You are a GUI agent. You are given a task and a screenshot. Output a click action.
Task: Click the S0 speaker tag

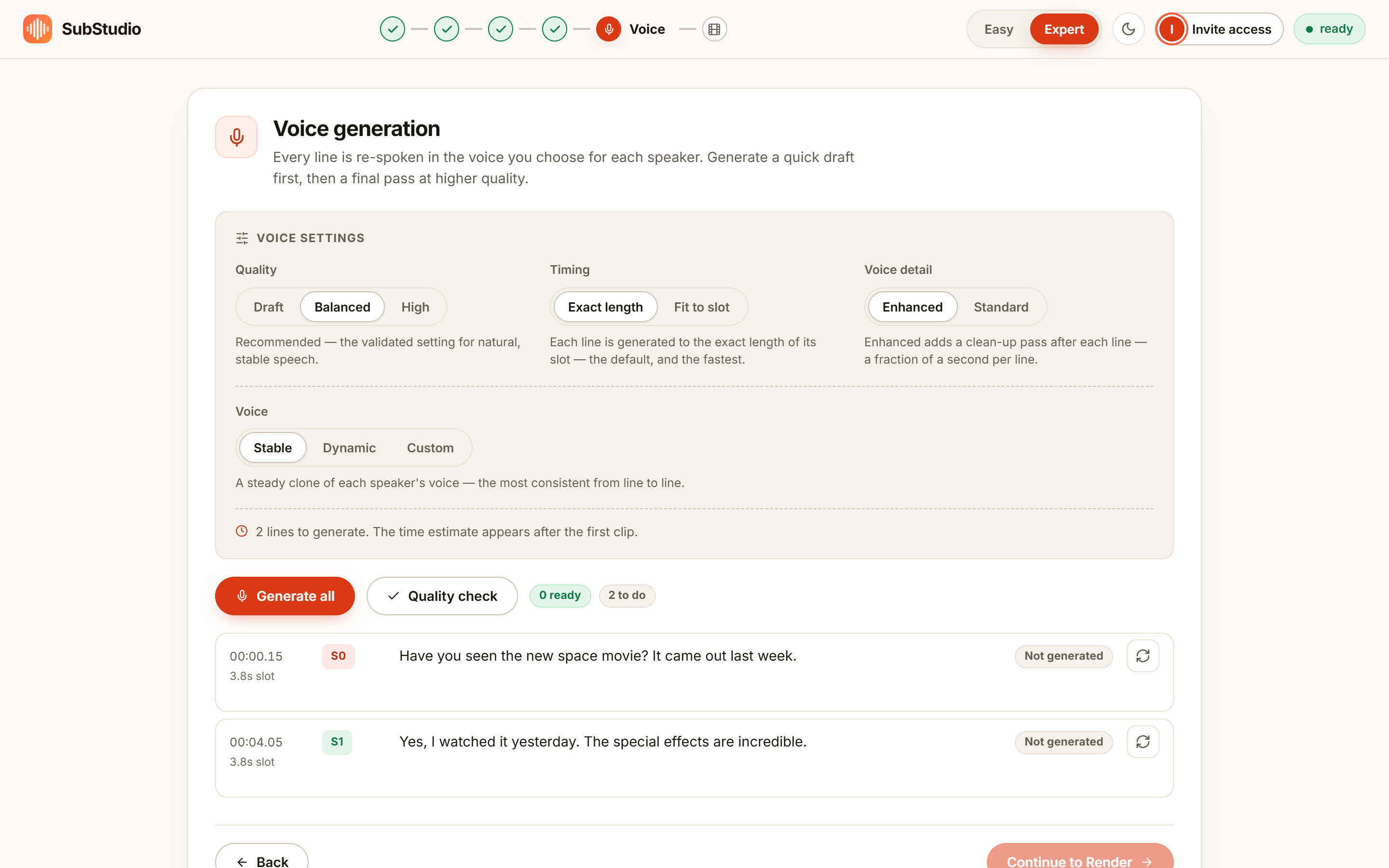[x=338, y=656]
